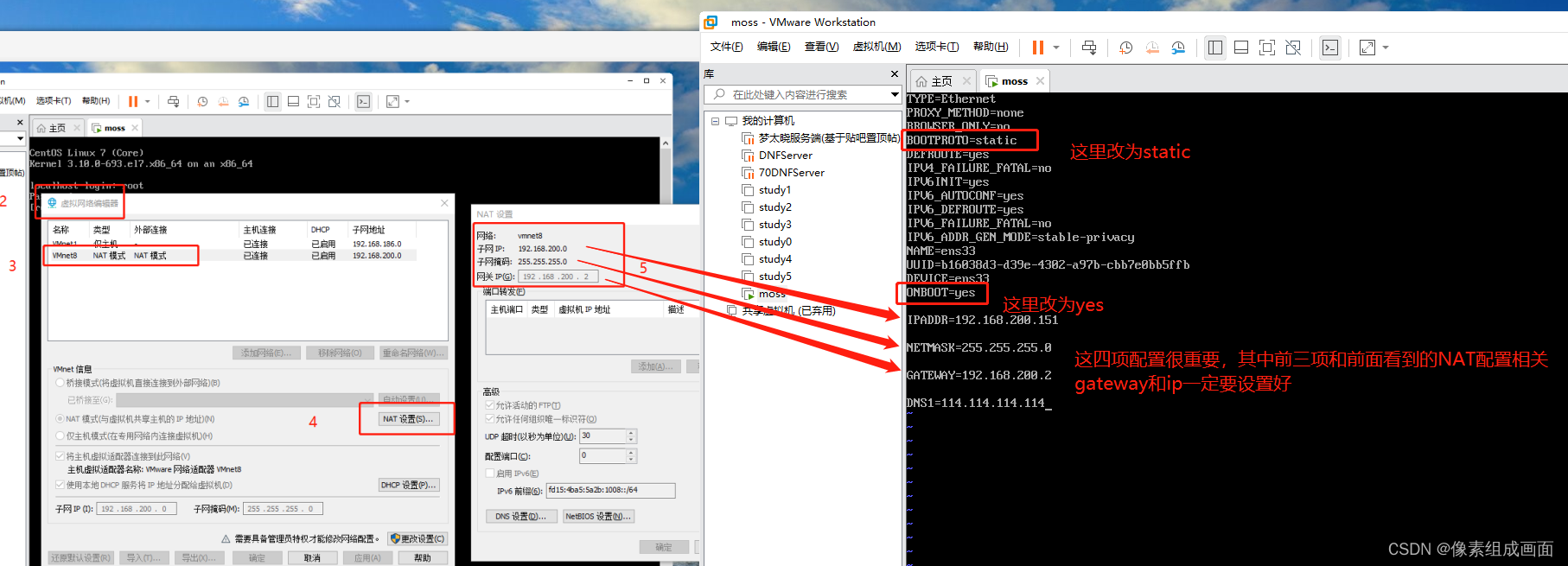Viewport: 1568px width, 566px height.
Task: Click console view icon in left VMware window
Action: coord(363,101)
